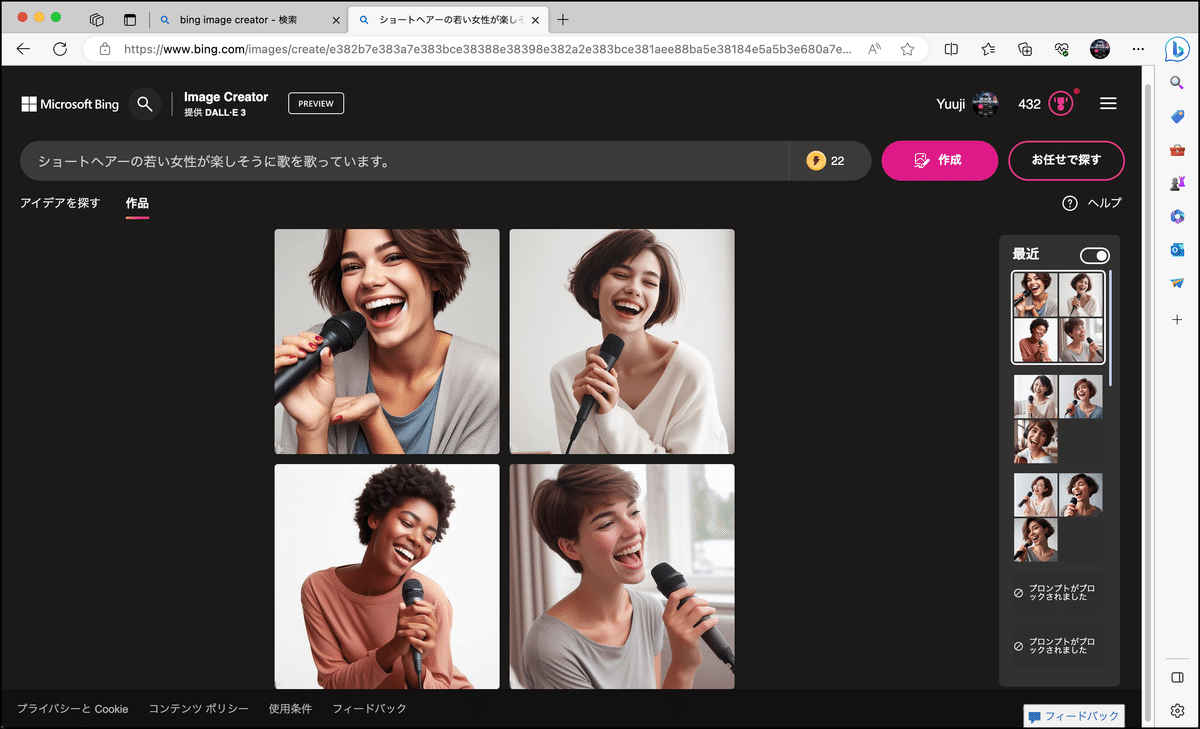Viewport: 1200px width, 729px height.
Task: Click the boost coin count 22
Action: (x=826, y=160)
